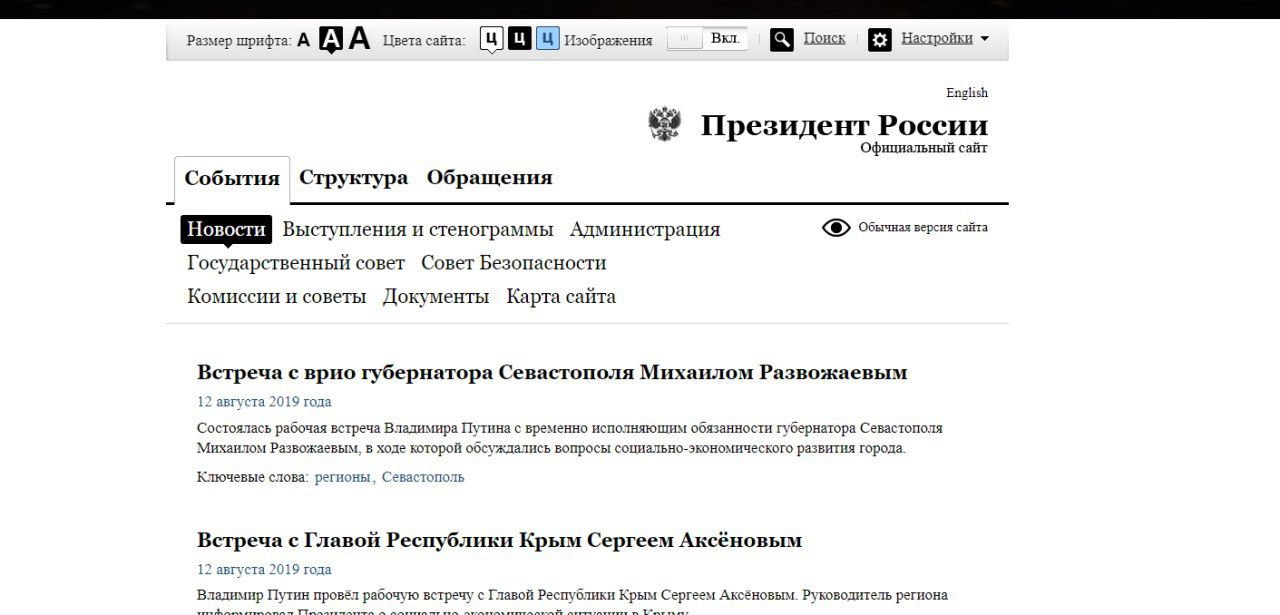Open the Севастополь keyword tag
1280x615 pixels.
(423, 477)
